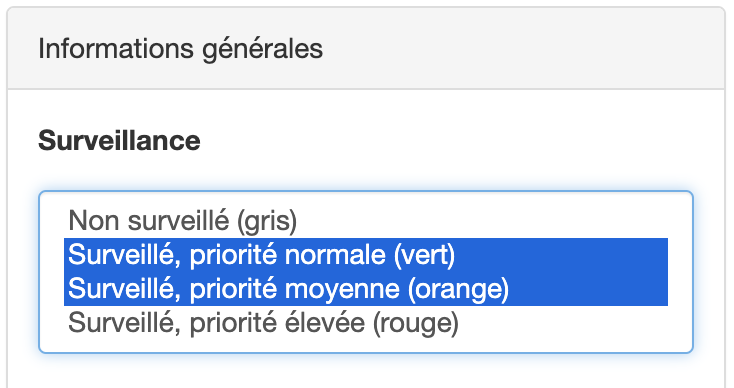
Task: Click the highlighted orange priority row
Action: pyautogui.click(x=366, y=289)
